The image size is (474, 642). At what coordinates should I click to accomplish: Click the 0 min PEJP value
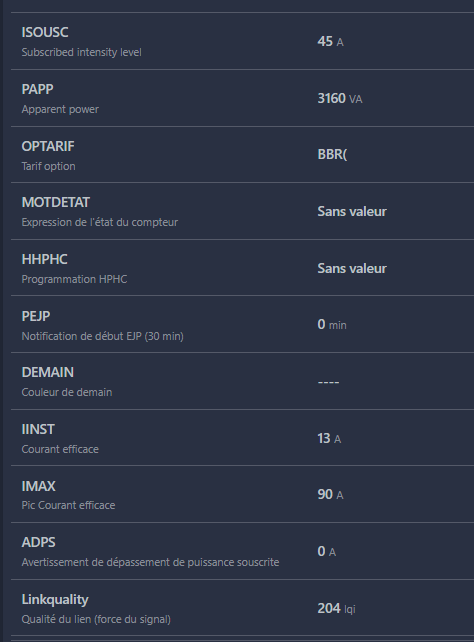[332, 324]
